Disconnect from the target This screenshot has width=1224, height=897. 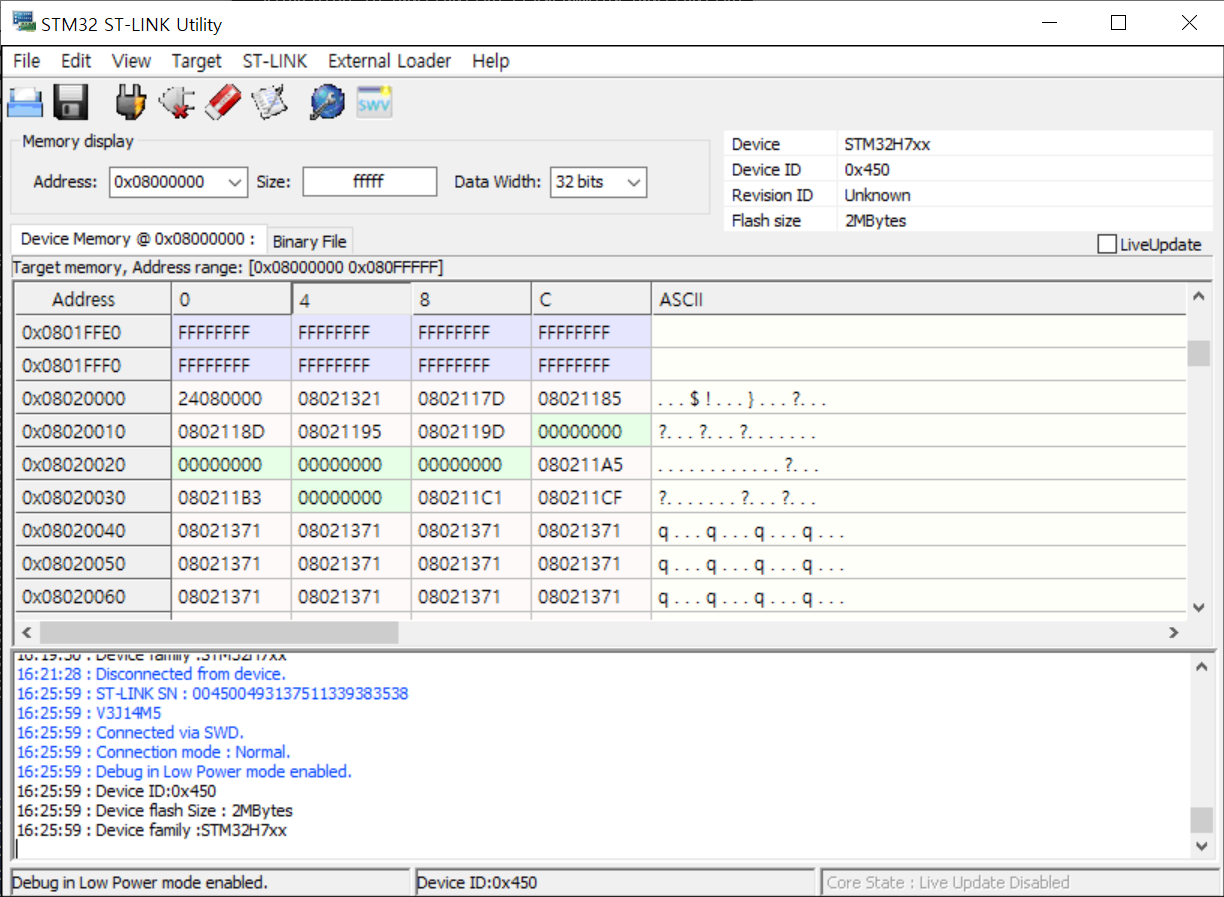[x=177, y=100]
